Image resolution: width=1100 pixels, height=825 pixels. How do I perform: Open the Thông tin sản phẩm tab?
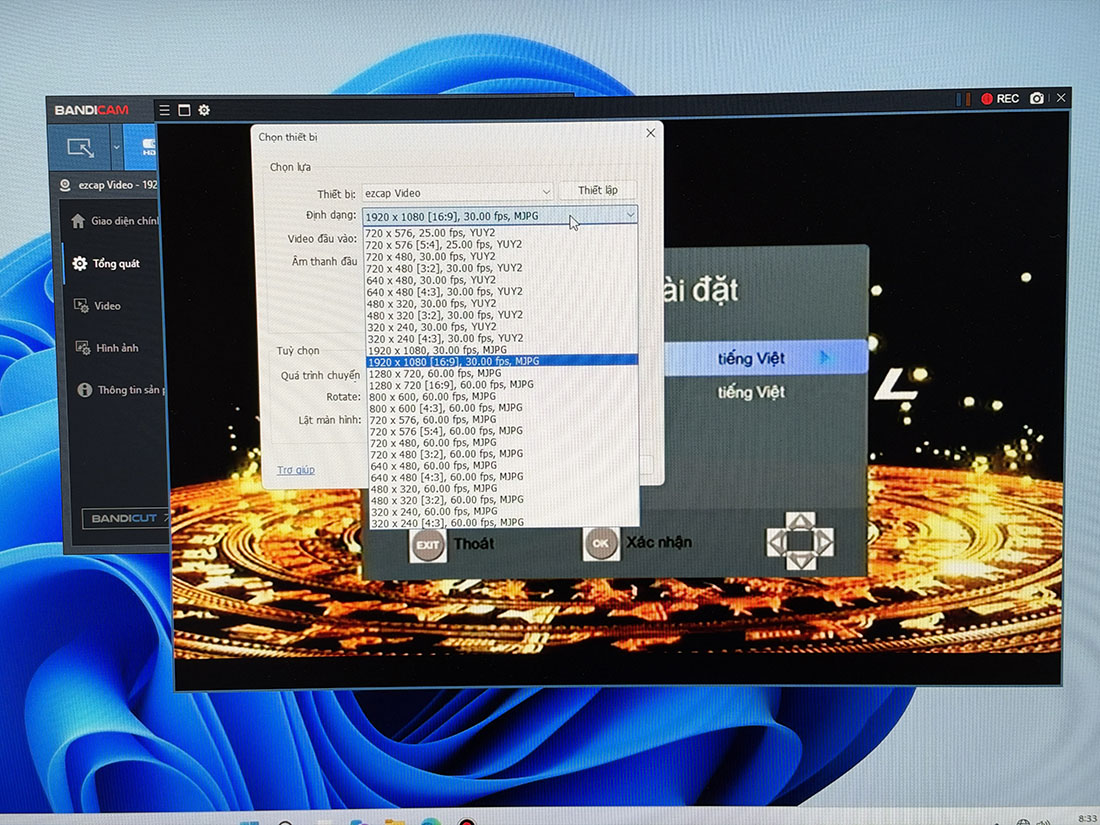(121, 390)
